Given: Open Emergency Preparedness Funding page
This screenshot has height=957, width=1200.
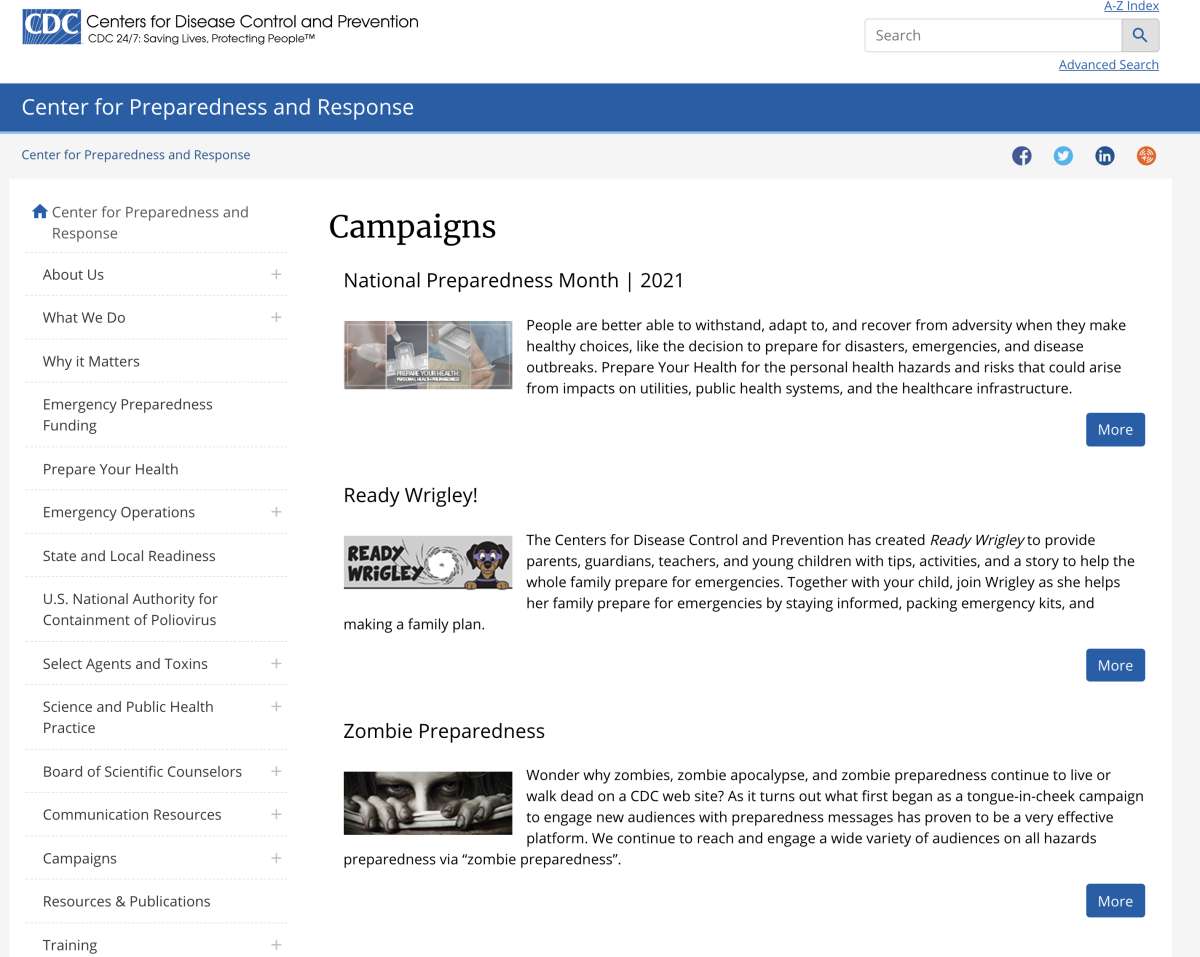Looking at the screenshot, I should (x=128, y=415).
